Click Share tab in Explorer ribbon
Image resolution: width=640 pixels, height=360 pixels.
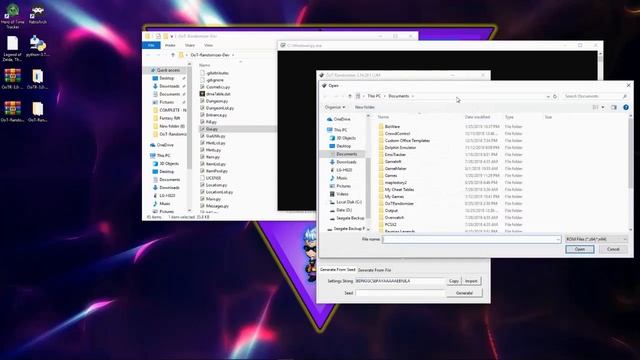tap(190, 45)
